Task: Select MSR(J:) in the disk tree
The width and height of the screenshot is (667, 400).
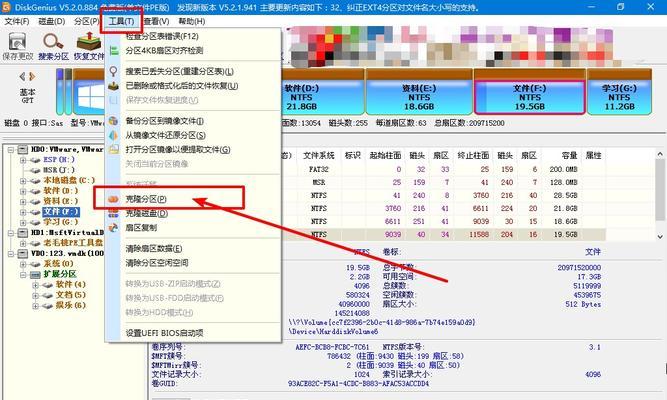Action: coord(59,170)
